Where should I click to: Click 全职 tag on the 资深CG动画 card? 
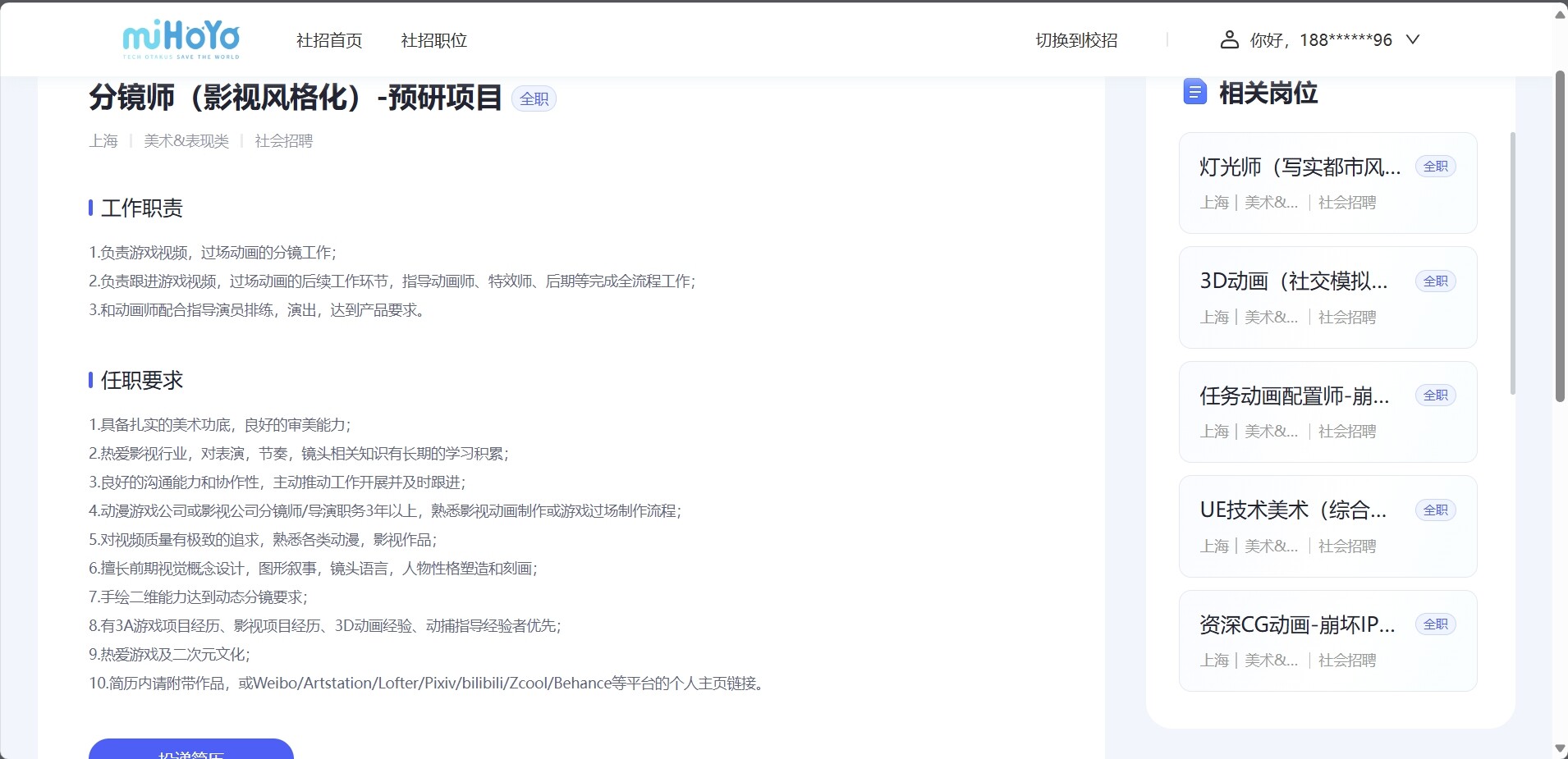pos(1435,624)
